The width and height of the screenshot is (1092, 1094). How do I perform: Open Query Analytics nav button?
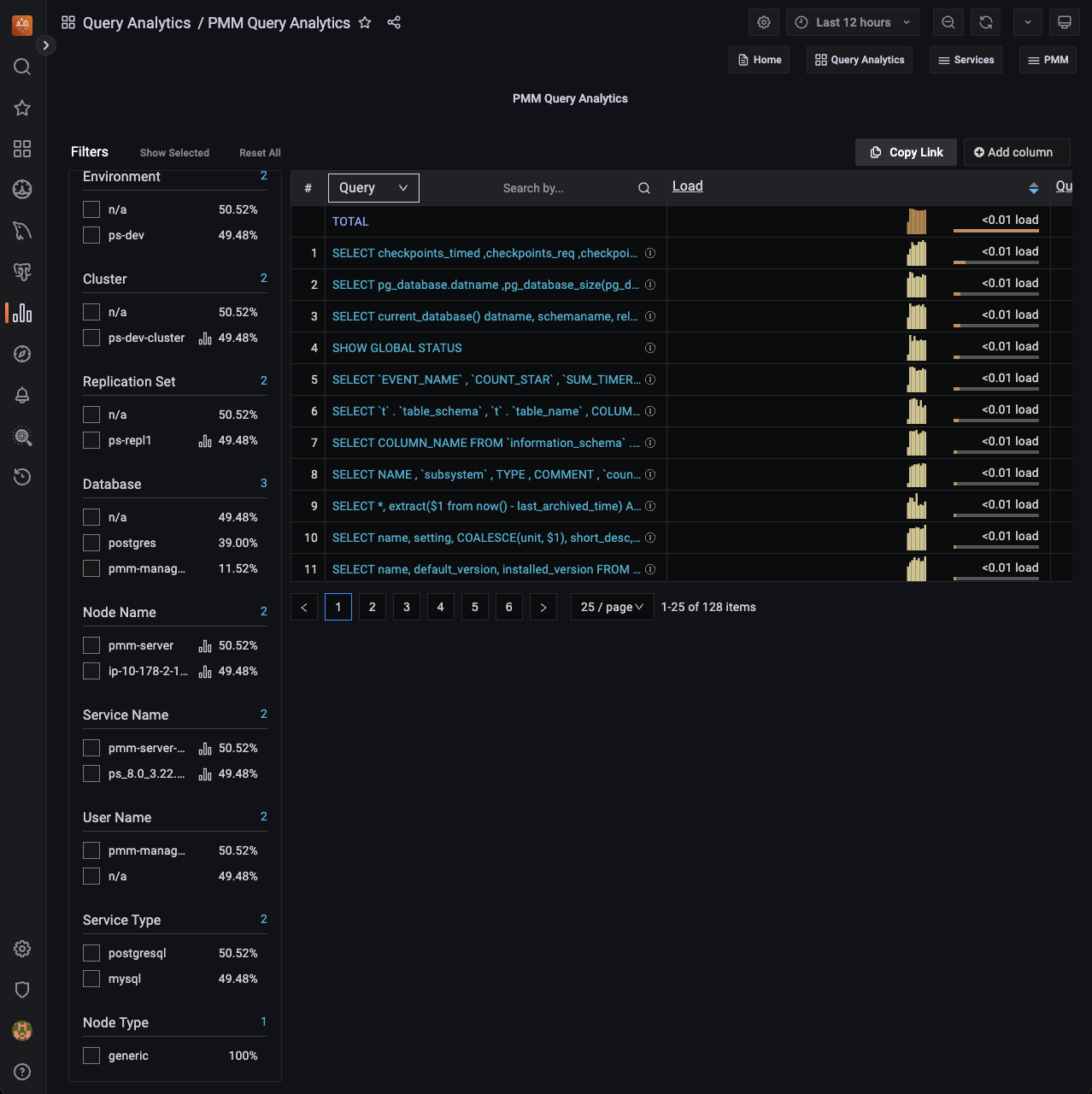860,60
